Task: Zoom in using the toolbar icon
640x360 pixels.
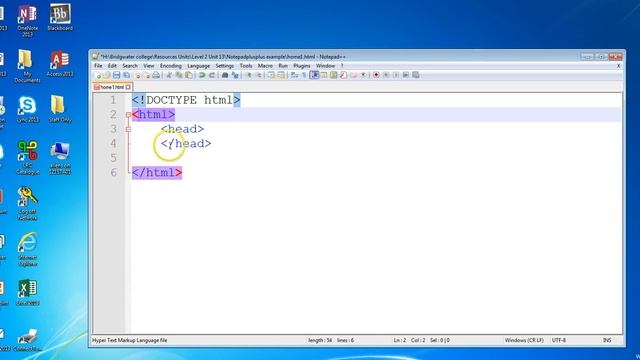Action: coord(249,75)
